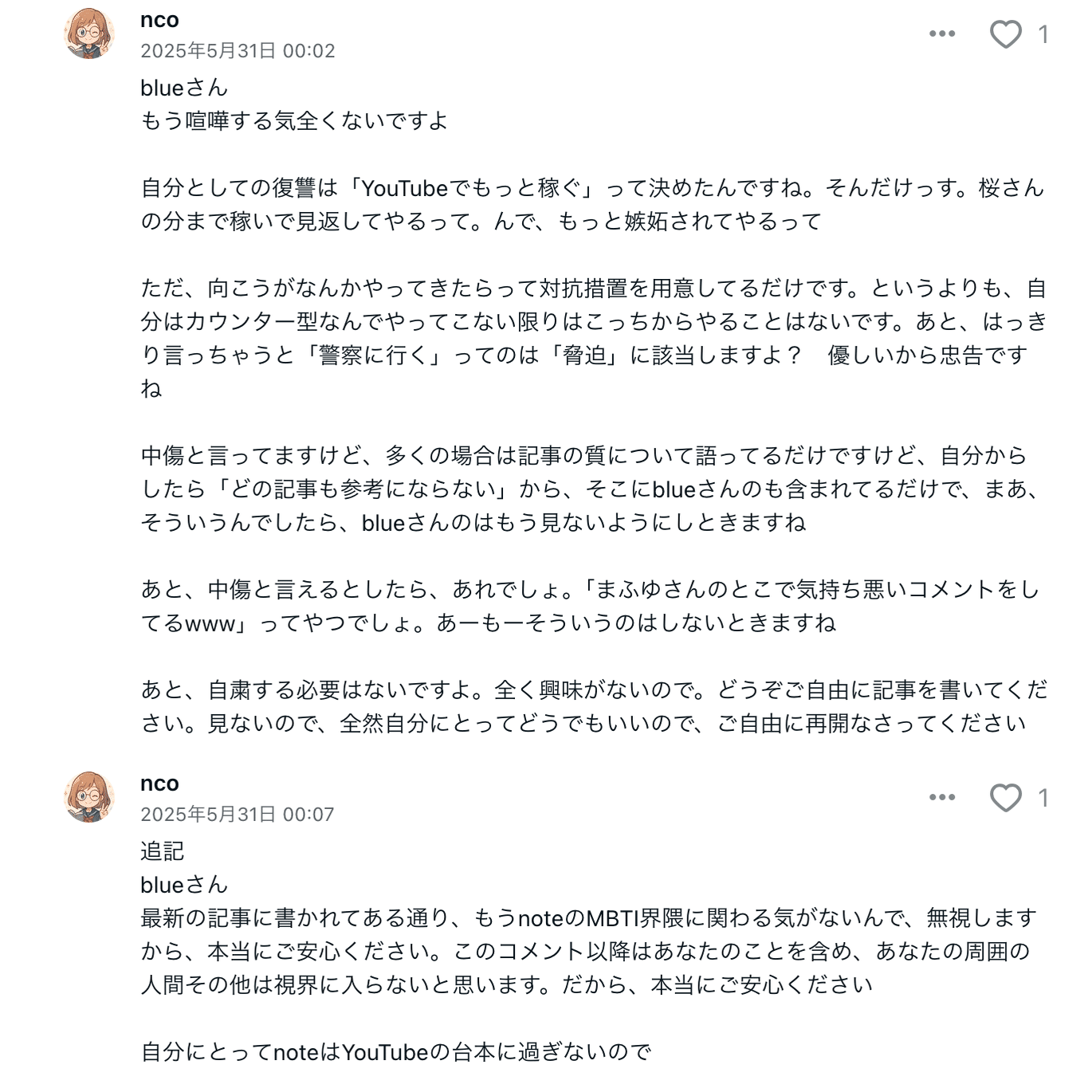Open the three-dot menu on the 00:07 comment

click(x=942, y=797)
